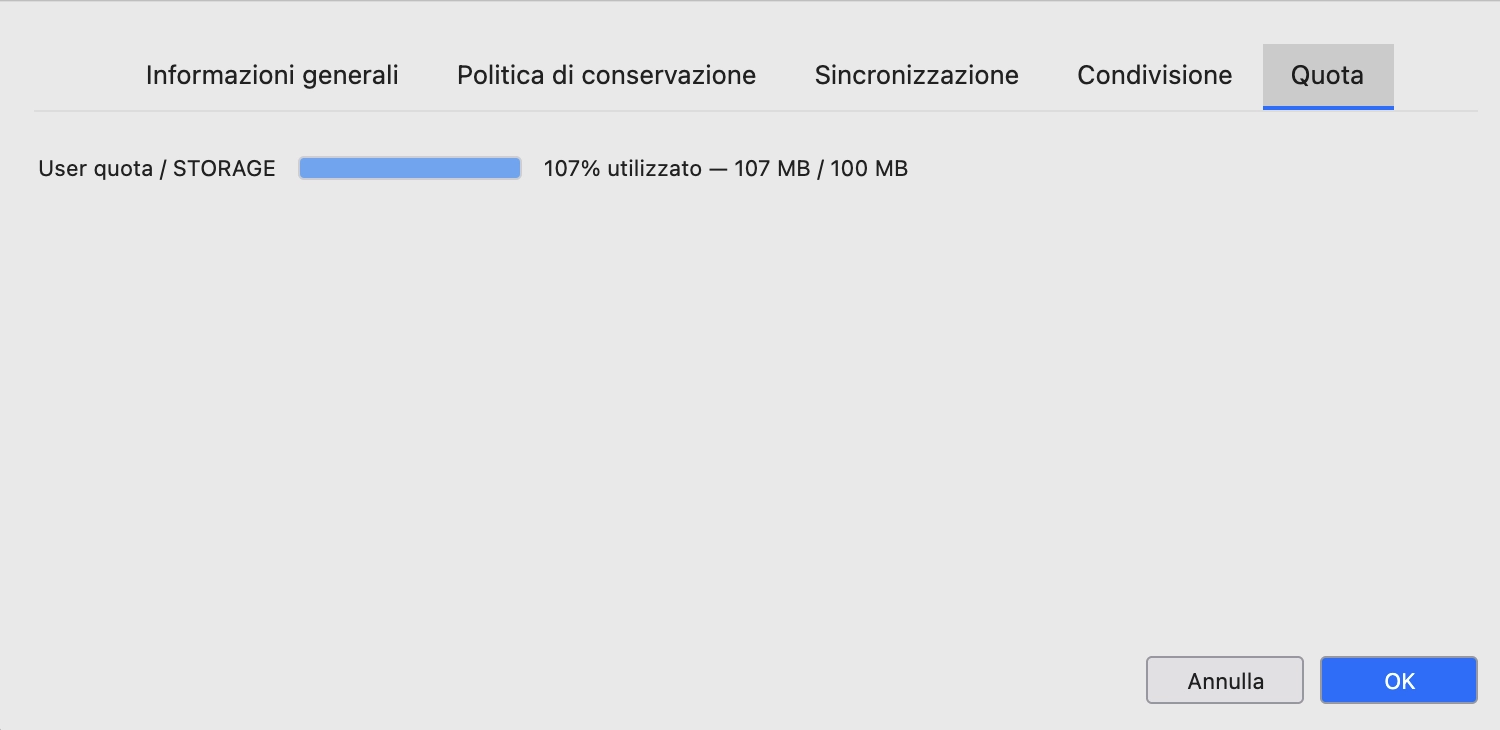Click the left end of the quota bar
This screenshot has height=730, width=1500.
304,168
